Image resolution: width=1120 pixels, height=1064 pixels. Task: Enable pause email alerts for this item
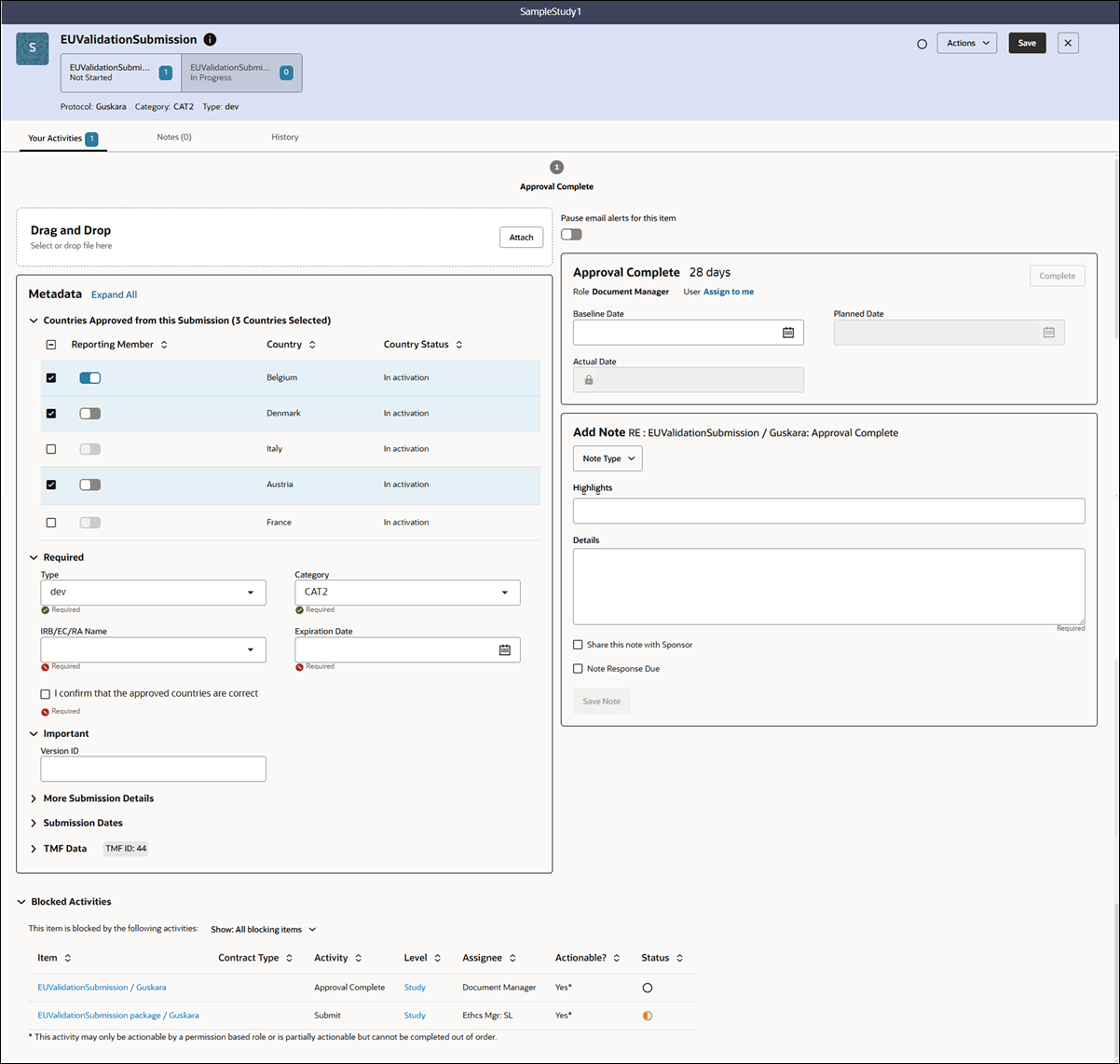(x=571, y=234)
